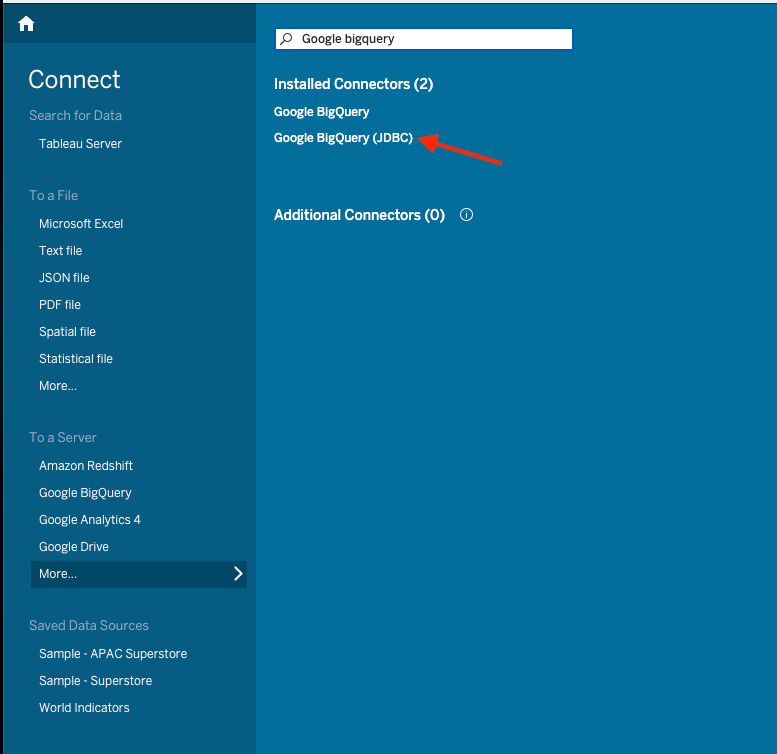Connect to Google Analytics 4
The width and height of the screenshot is (777, 754).
90,520
